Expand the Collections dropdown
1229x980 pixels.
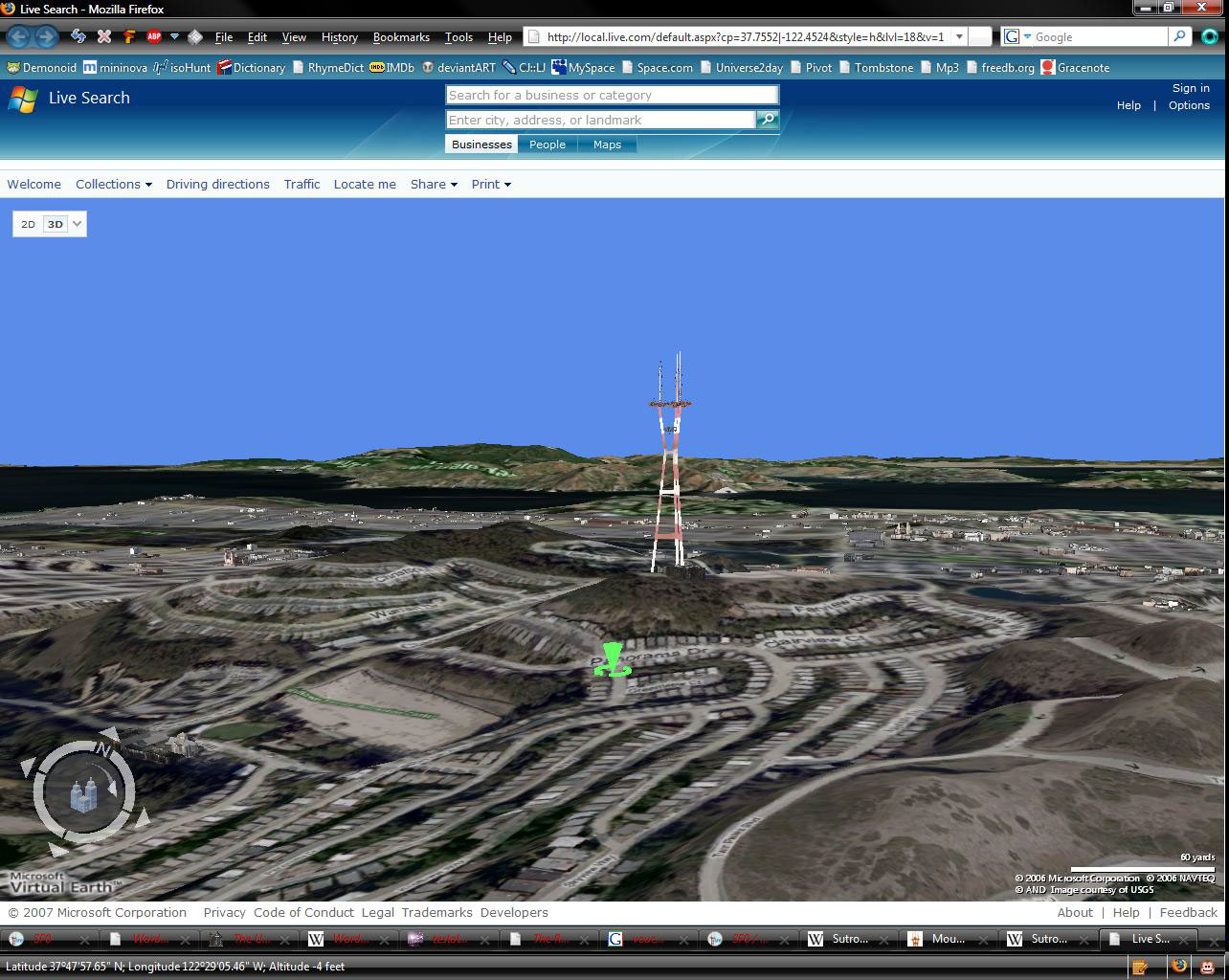[x=113, y=184]
